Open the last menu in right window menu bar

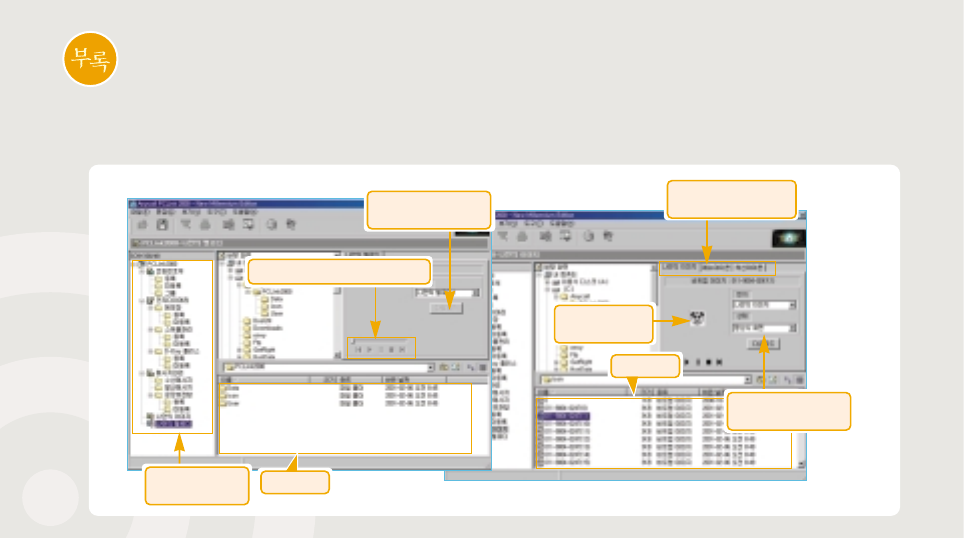tap(562, 224)
